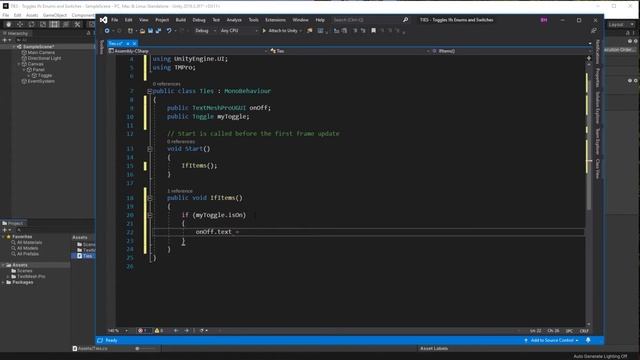Collapse the if statement outlining toggle

pos(149,215)
